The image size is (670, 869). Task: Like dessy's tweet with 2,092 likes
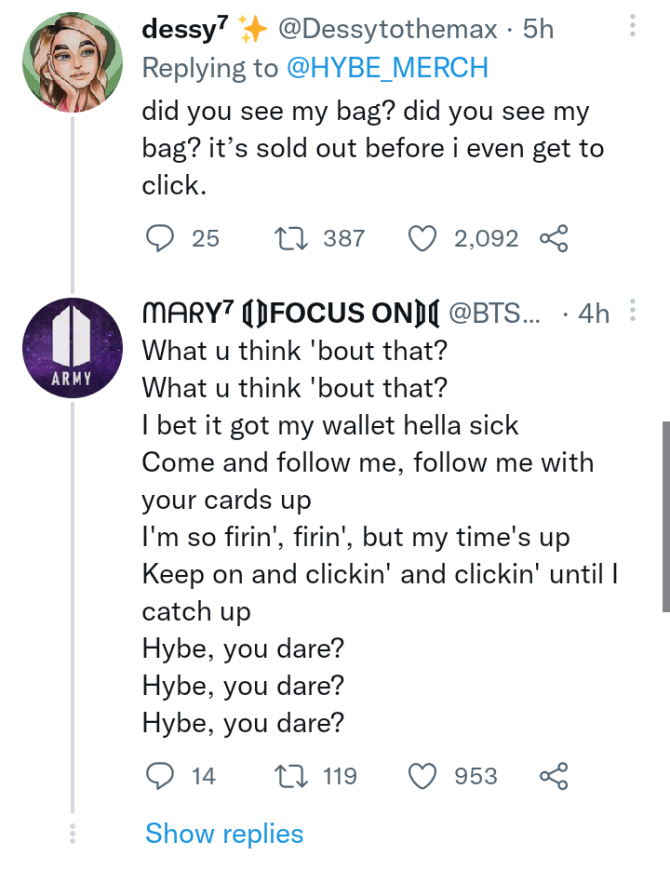point(424,238)
